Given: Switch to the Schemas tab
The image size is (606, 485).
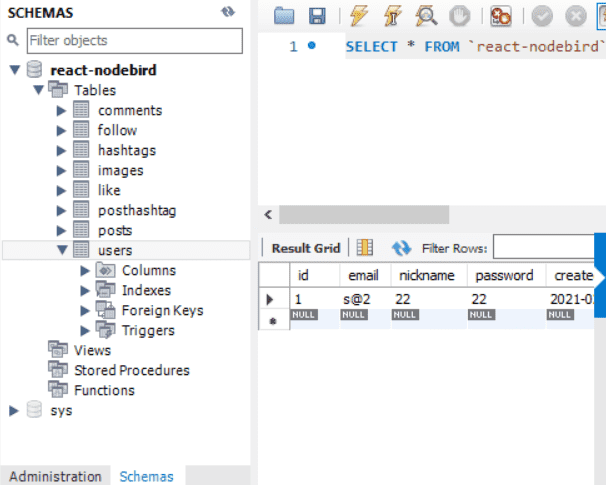Looking at the screenshot, I should tap(146, 476).
